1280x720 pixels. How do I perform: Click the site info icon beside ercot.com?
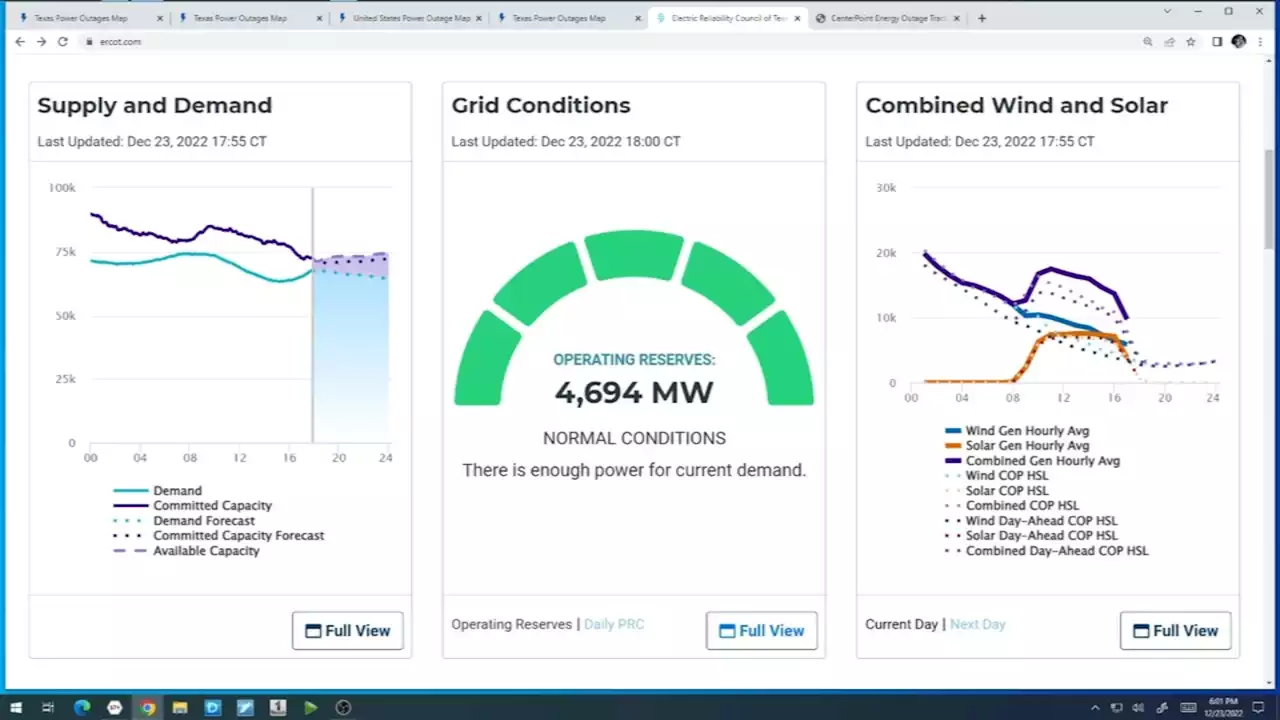tap(89, 42)
